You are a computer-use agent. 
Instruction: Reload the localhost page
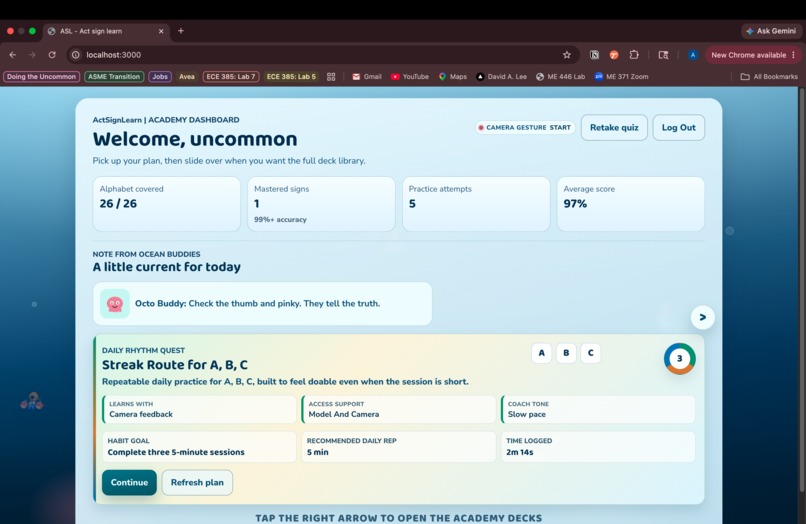pos(52,55)
